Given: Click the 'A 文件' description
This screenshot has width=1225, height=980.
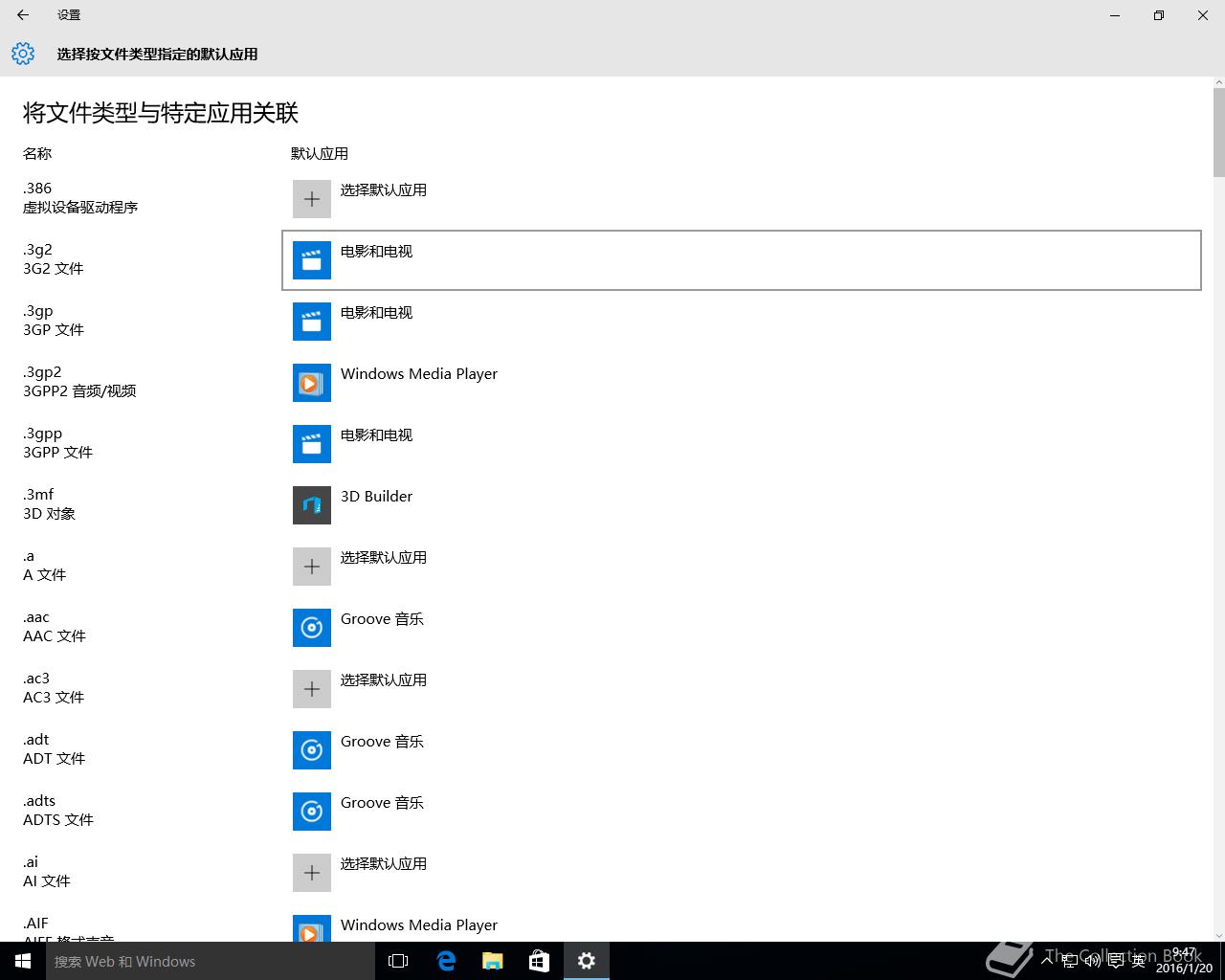Looking at the screenshot, I should 45,575.
